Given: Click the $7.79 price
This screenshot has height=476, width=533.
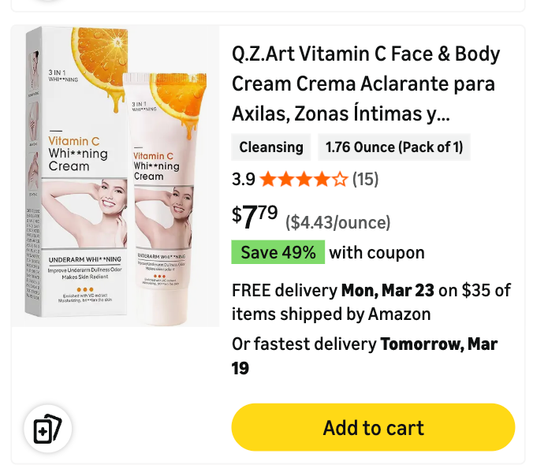Looking at the screenshot, I should click(255, 217).
